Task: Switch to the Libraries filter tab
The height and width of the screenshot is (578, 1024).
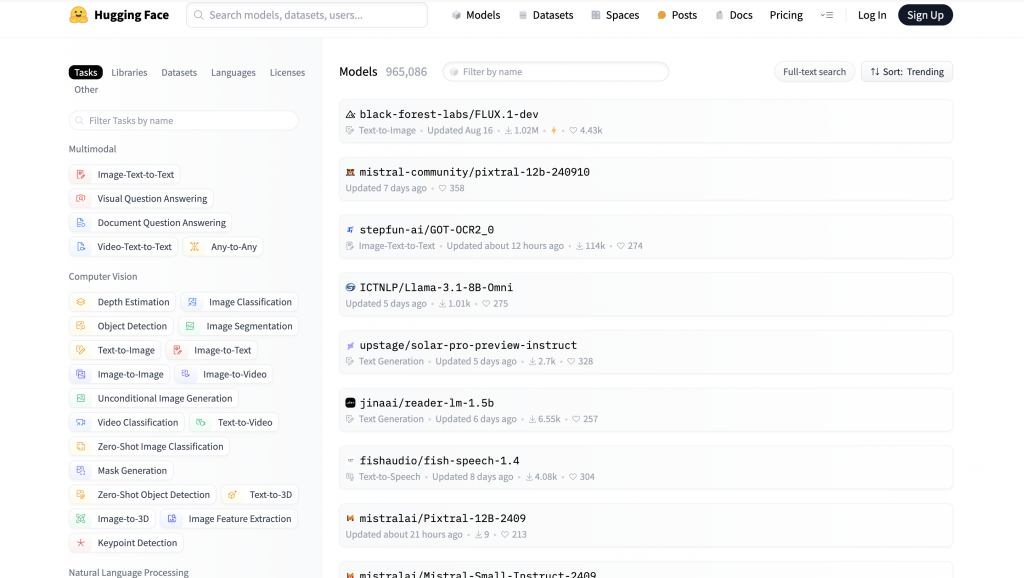Action: click(129, 72)
